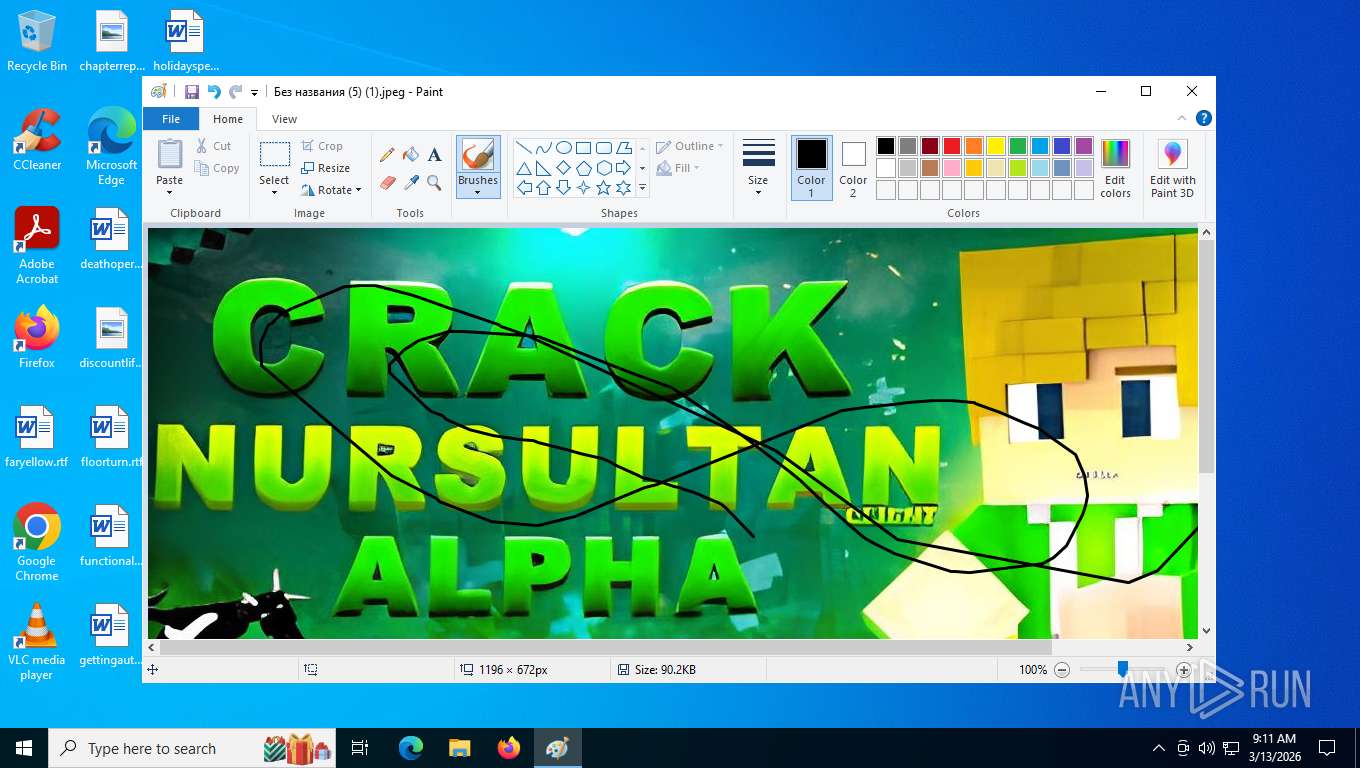Choose the Right arrow shape

coord(624,167)
